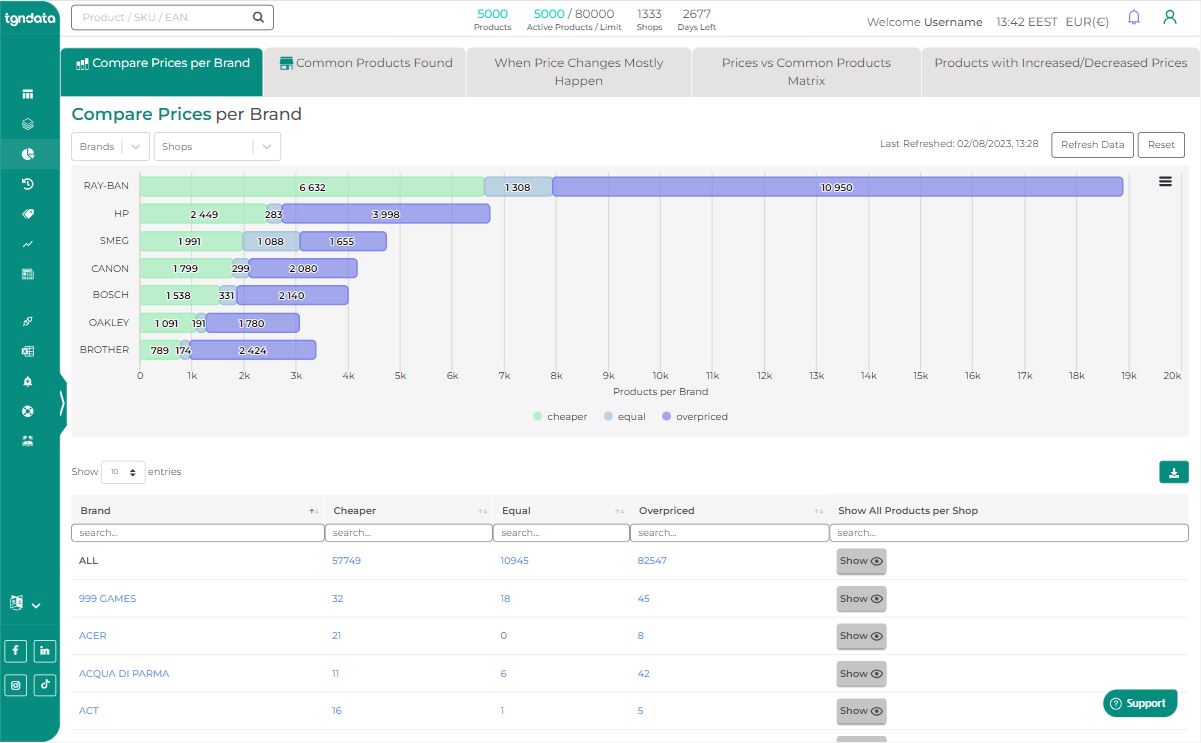Click the 82547 overpriced count for ALL

tap(652, 561)
